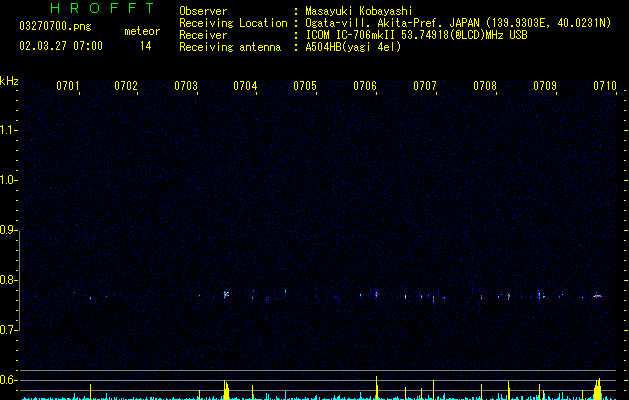
Task: Click the tall yellow intensity peak near 0710
Action: tap(598, 389)
